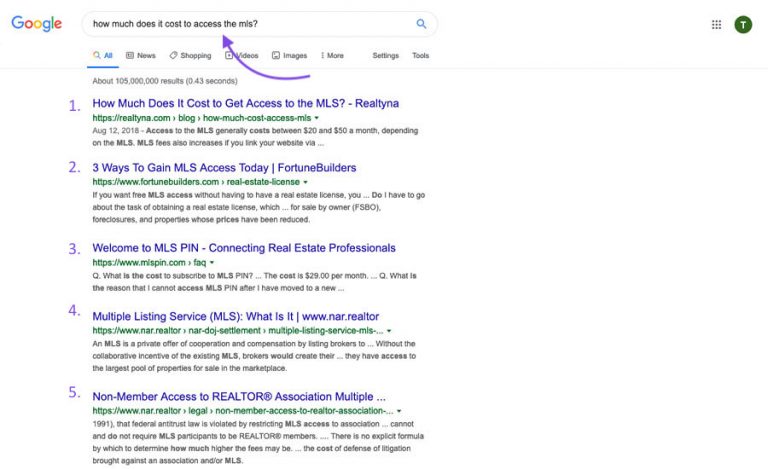768x469 pixels.
Task: Select the All results tab
Action: coord(103,55)
